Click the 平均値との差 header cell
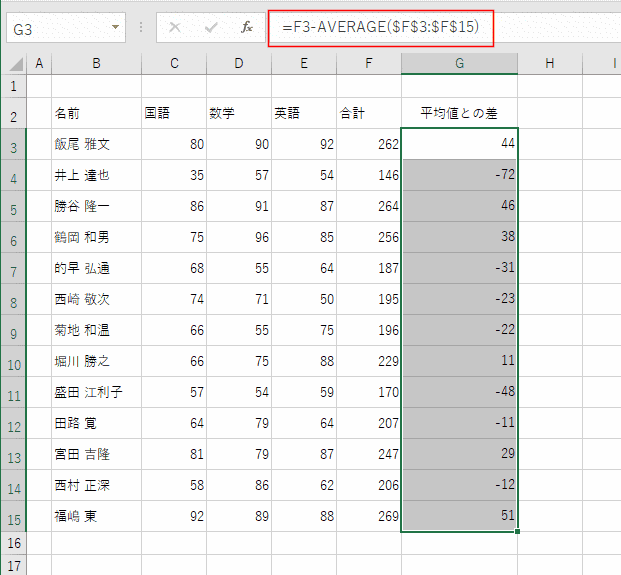The height and width of the screenshot is (575, 621). 459,114
